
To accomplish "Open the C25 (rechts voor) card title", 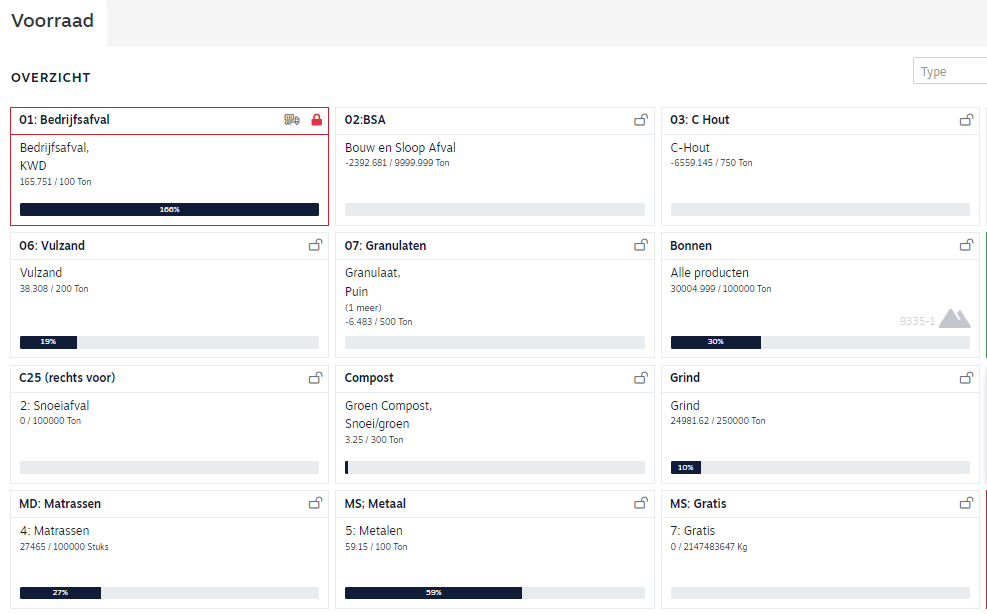I will 67,378.
